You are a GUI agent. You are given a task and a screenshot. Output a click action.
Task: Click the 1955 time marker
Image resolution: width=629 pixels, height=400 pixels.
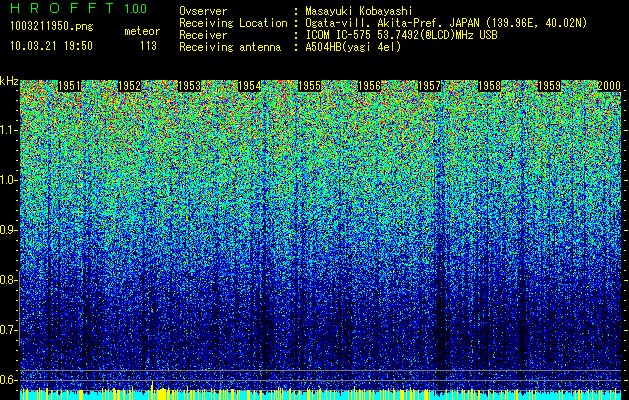point(309,86)
